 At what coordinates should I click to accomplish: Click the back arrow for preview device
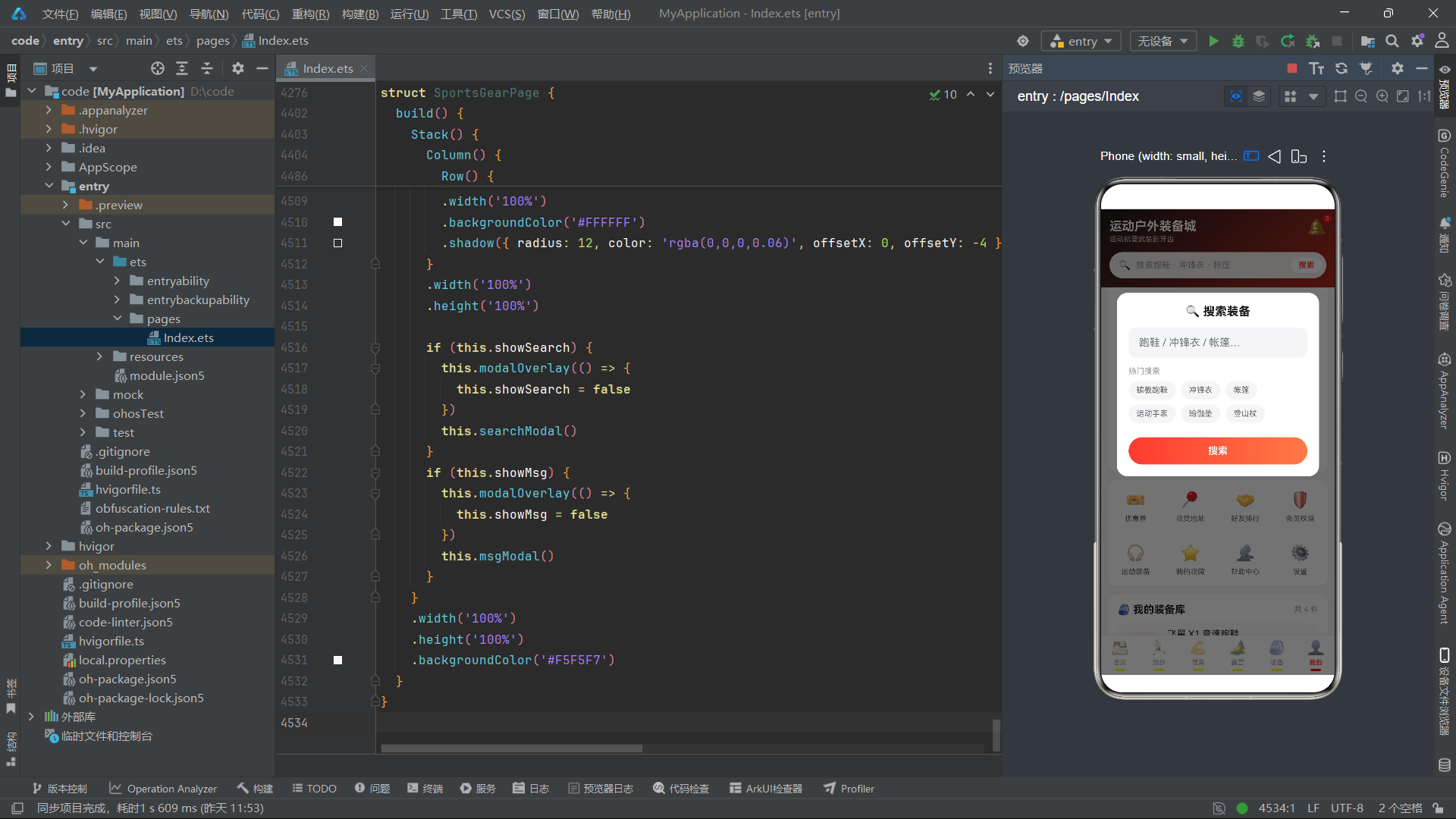(1275, 156)
